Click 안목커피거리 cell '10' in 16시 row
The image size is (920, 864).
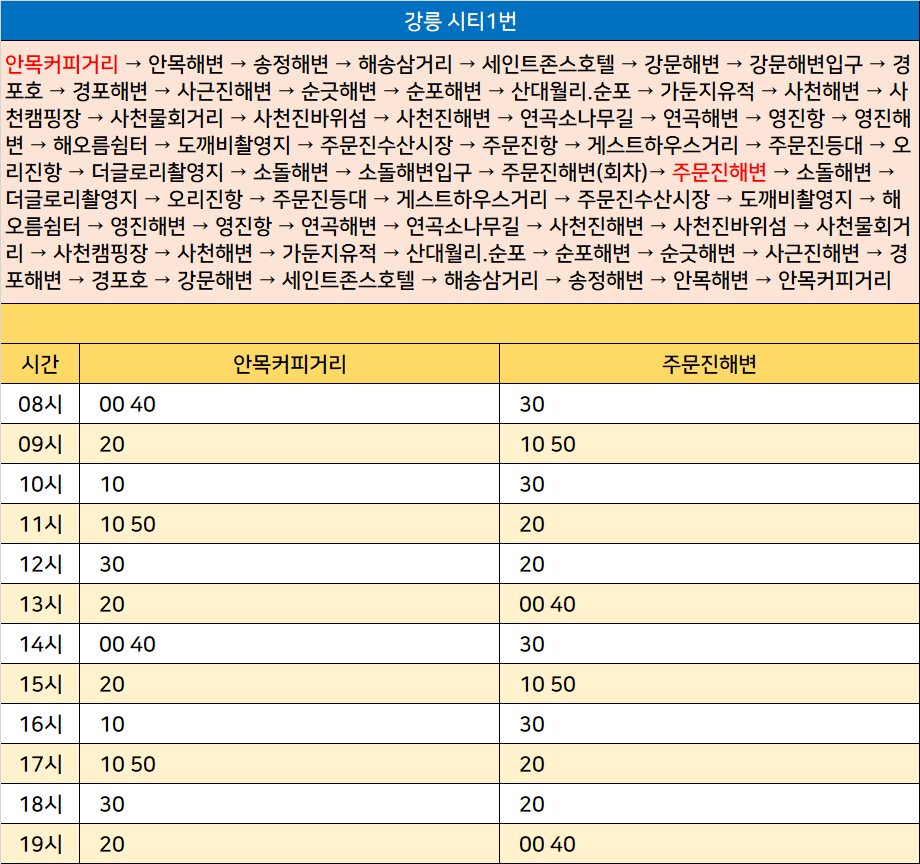tap(289, 724)
